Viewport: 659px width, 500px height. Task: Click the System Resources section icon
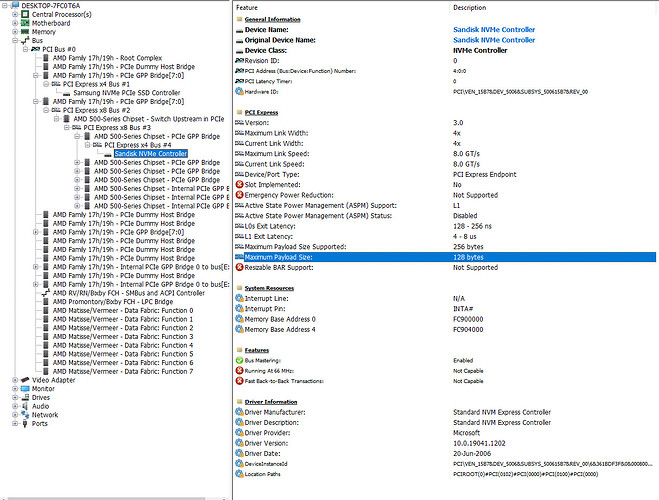239,288
